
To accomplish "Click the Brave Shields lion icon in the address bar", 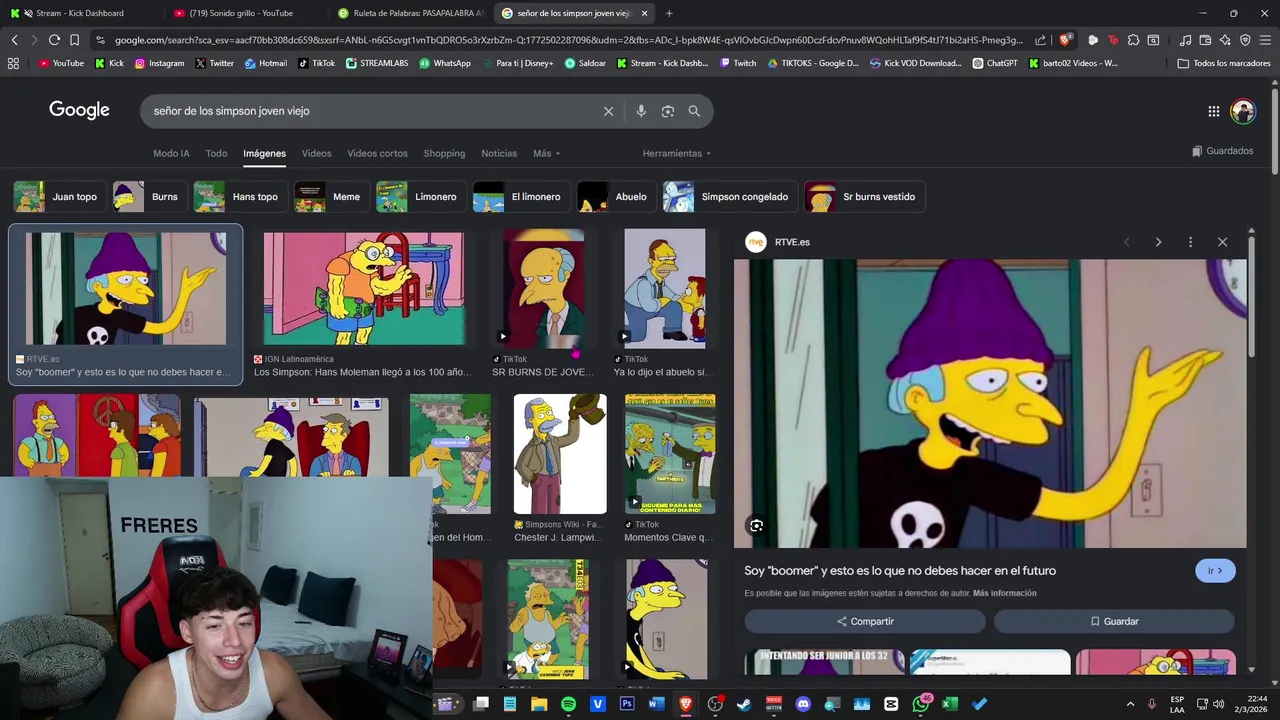I will pyautogui.click(x=1066, y=40).
